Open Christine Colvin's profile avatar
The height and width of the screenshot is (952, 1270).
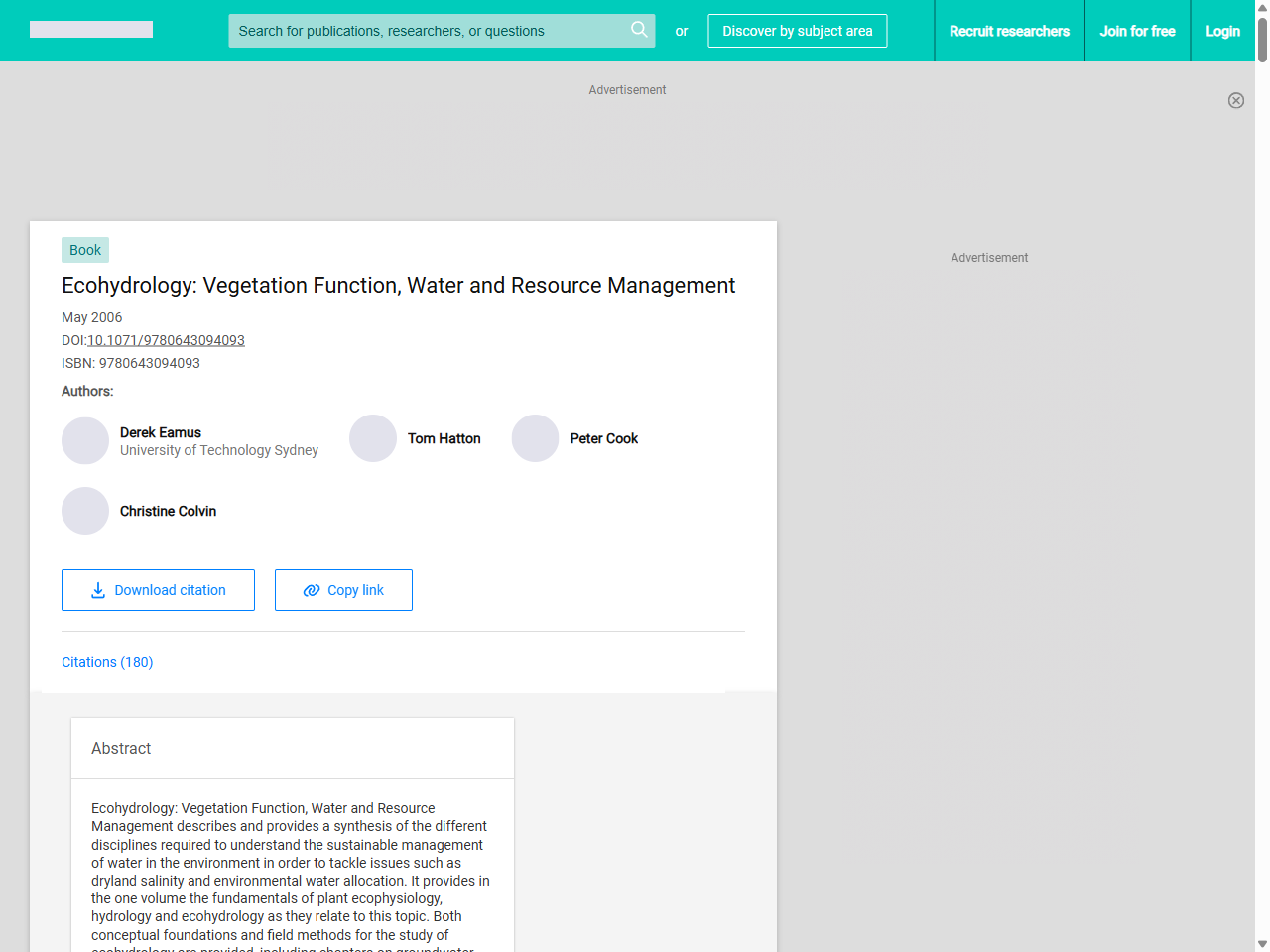click(x=84, y=510)
